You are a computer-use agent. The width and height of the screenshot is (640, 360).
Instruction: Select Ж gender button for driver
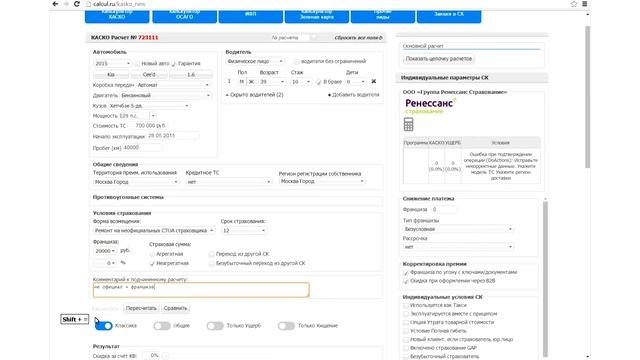(x=251, y=82)
